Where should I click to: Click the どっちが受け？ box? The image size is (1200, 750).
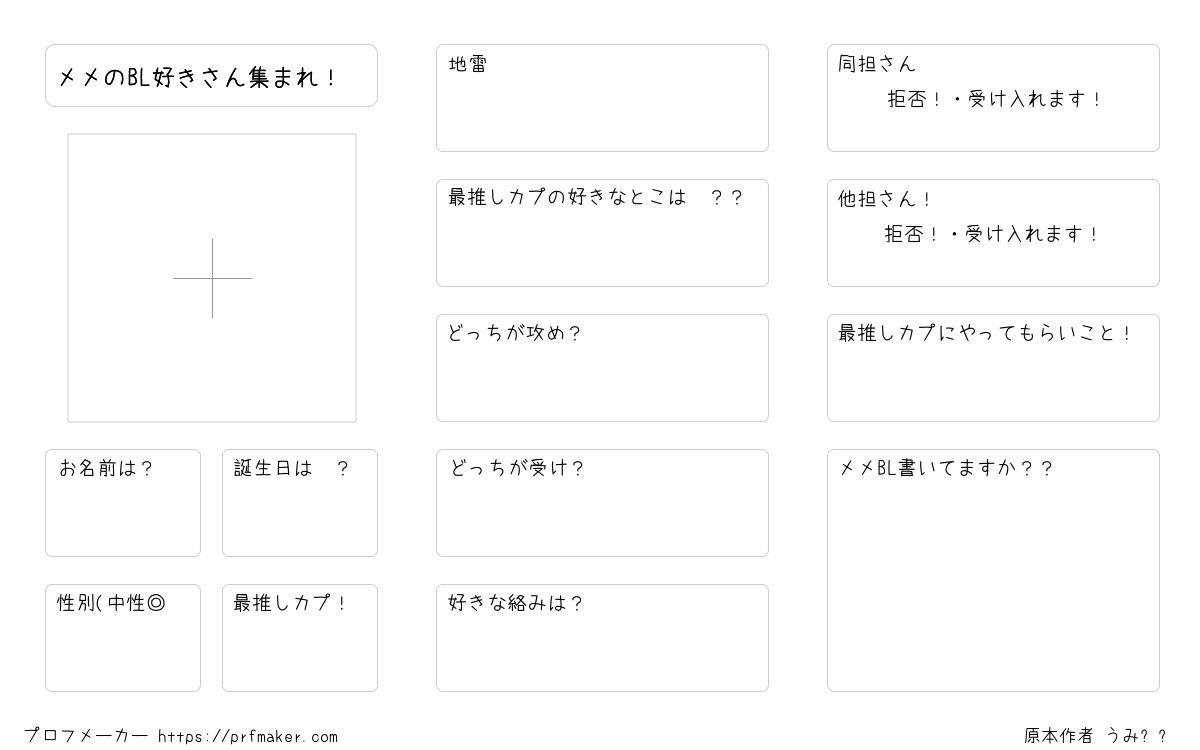pos(602,503)
